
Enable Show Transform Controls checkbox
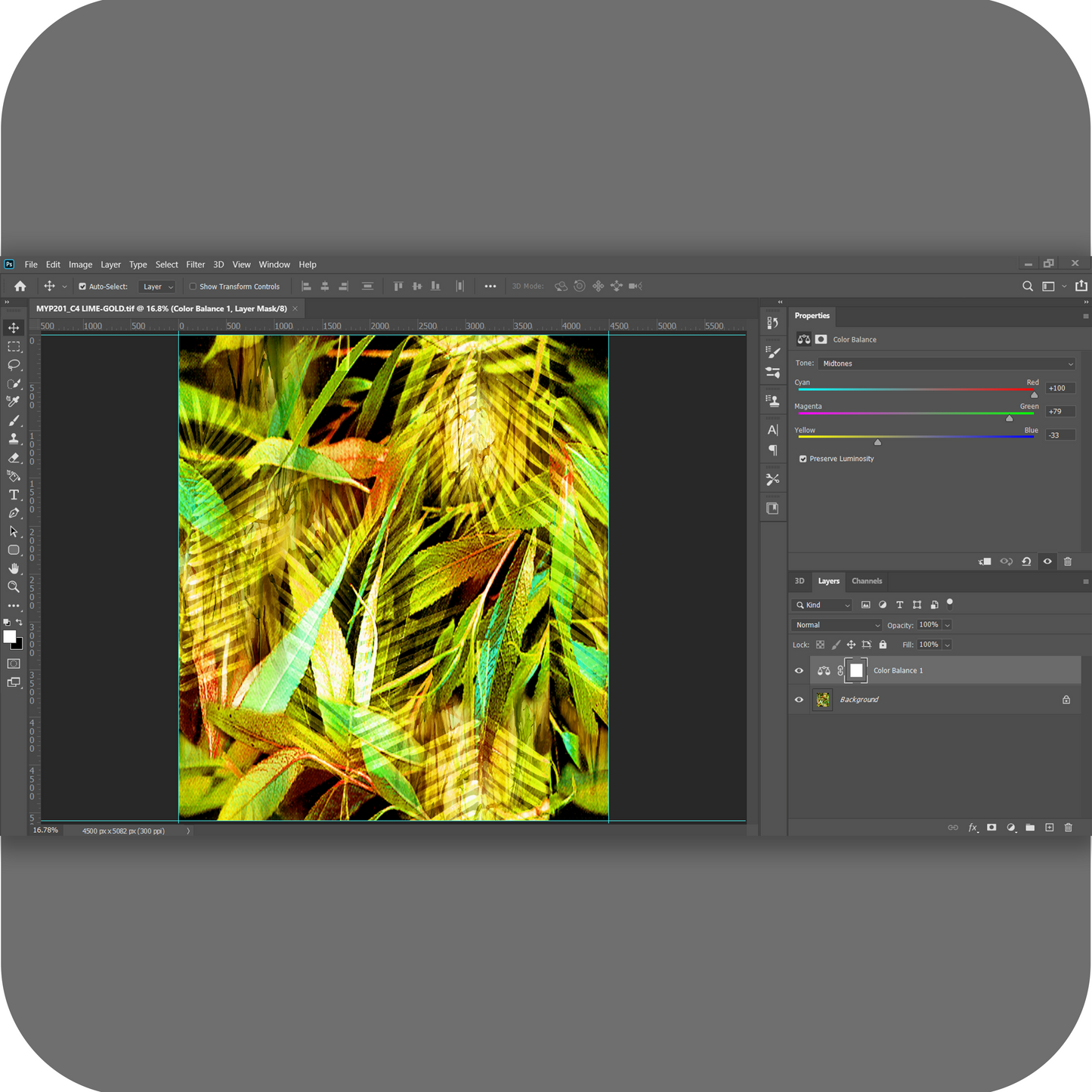click(x=193, y=286)
